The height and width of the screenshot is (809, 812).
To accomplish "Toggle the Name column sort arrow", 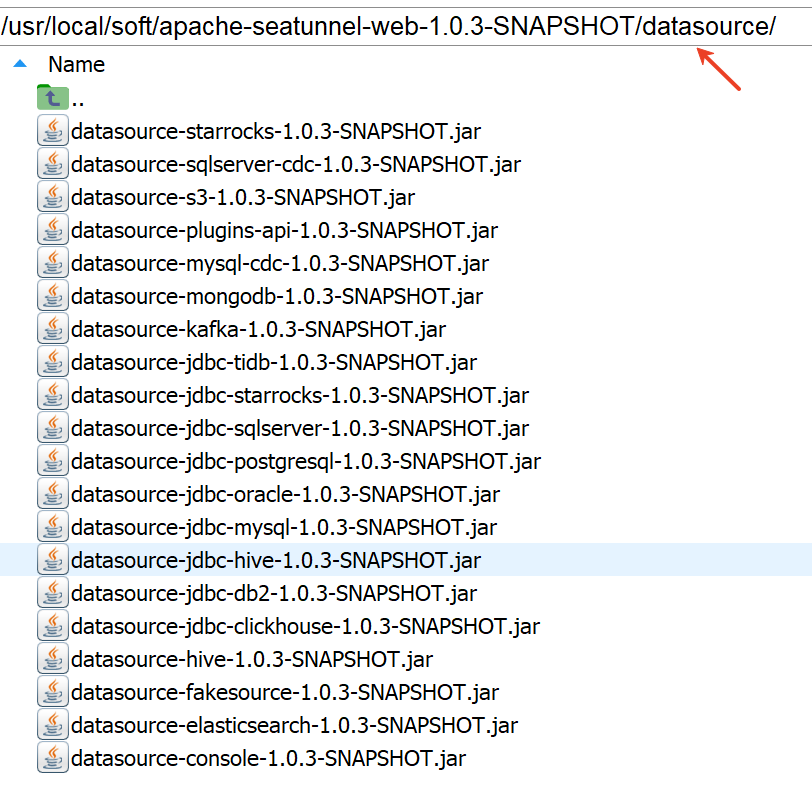I will [x=20, y=64].
